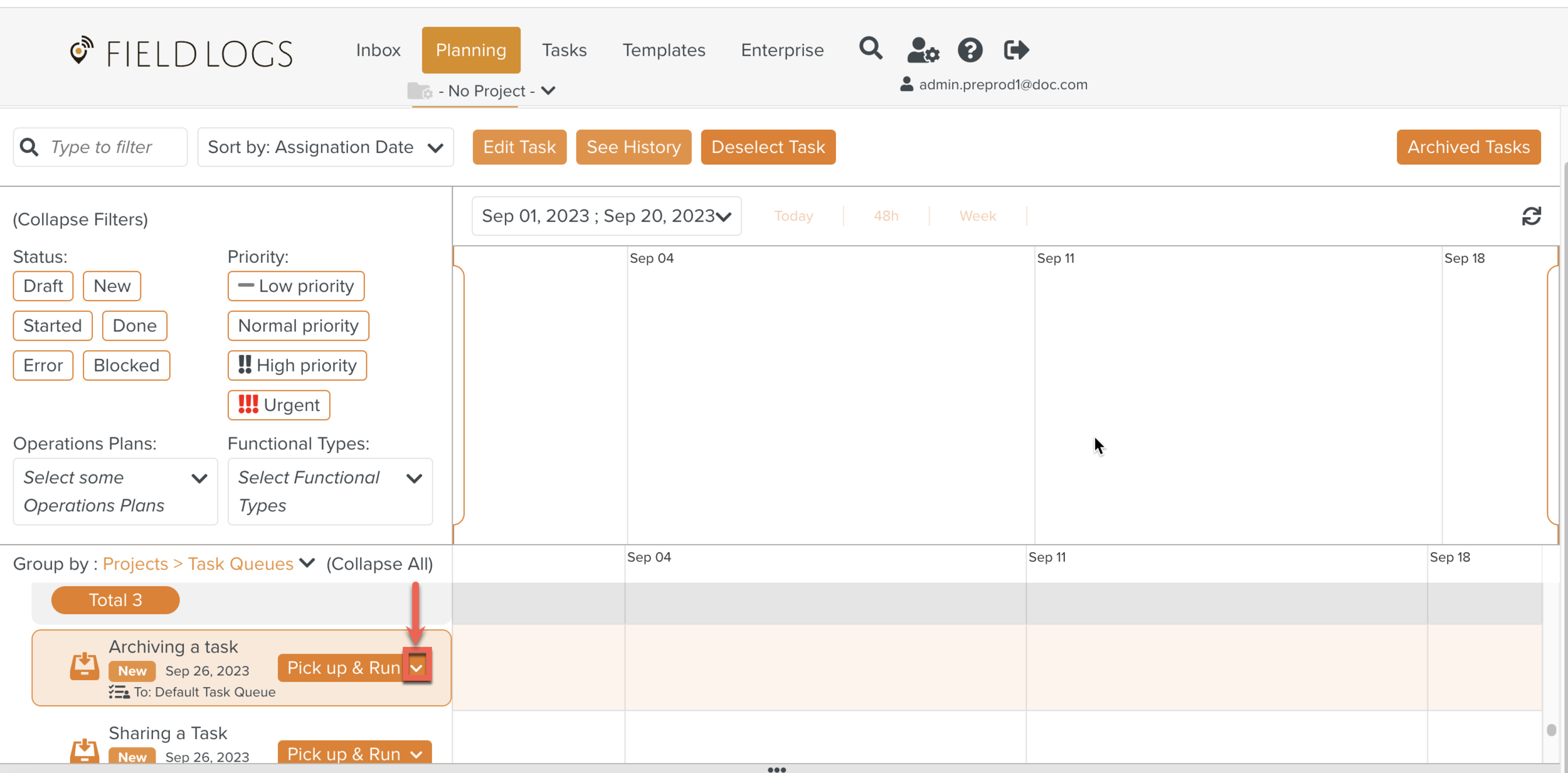Click the inbox tray icon of Archiving a task

[84, 666]
